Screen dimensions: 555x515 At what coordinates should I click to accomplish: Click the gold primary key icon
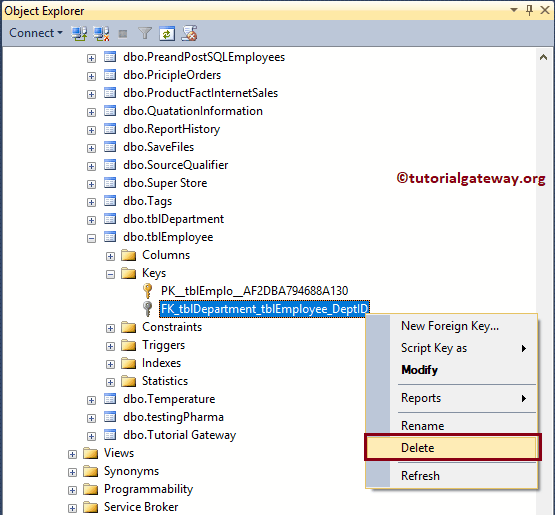148,291
